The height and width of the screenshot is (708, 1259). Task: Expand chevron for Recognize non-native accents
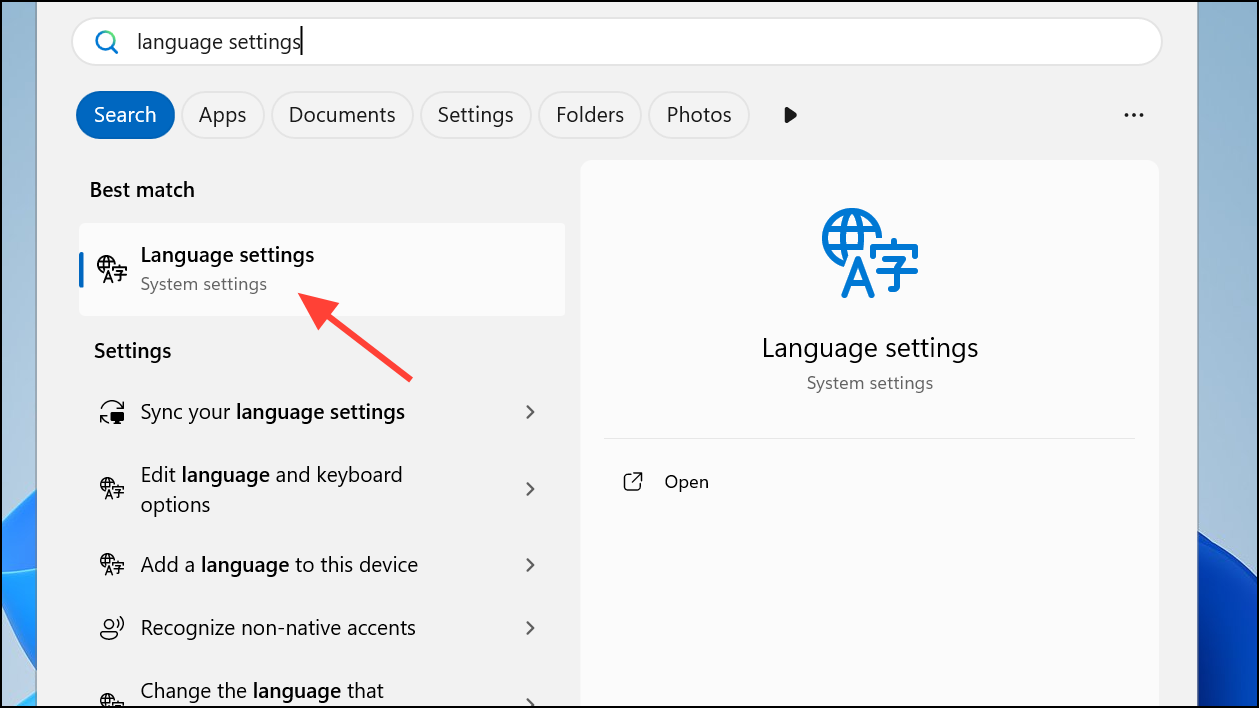(530, 628)
